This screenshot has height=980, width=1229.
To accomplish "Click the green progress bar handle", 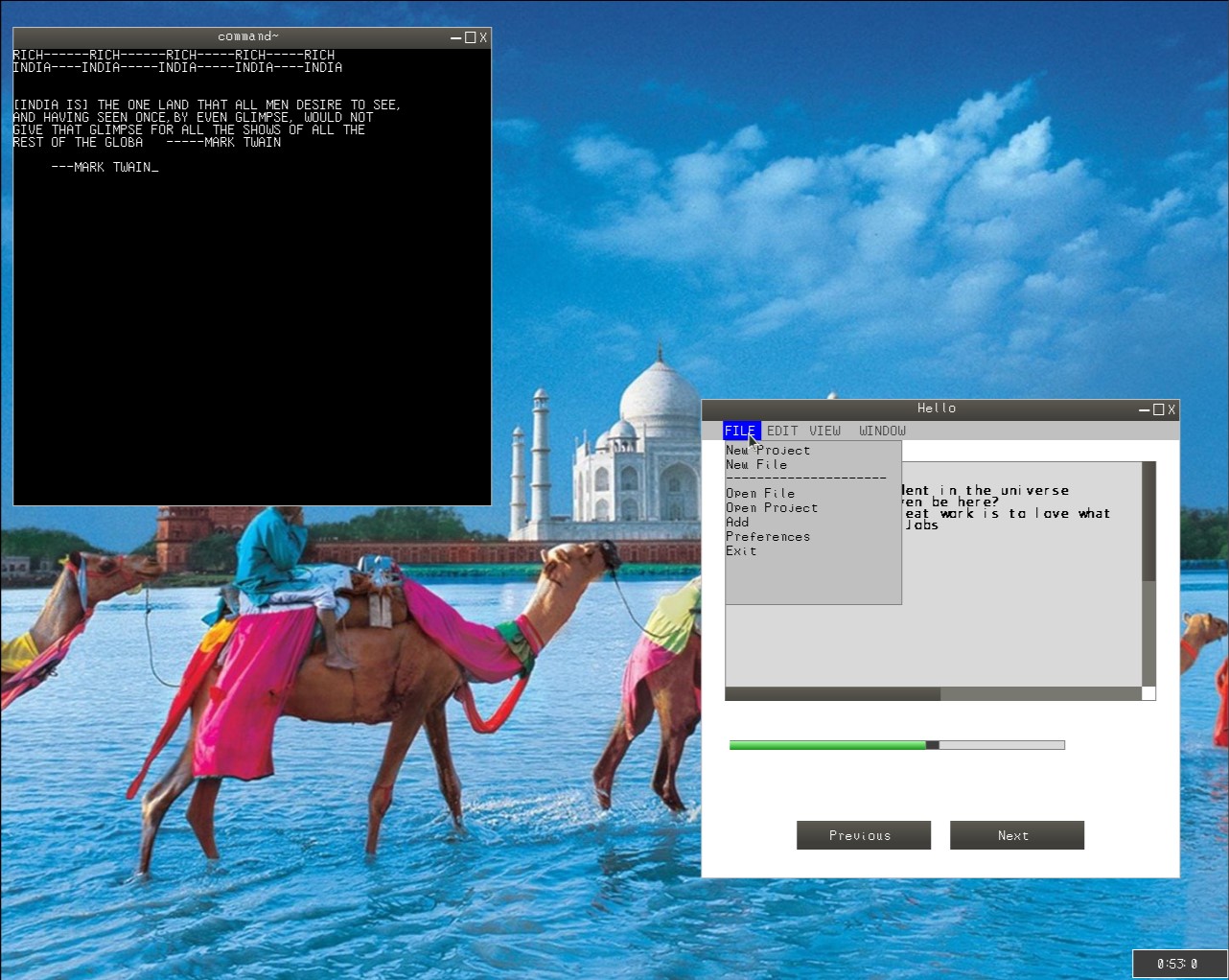I will (x=932, y=745).
